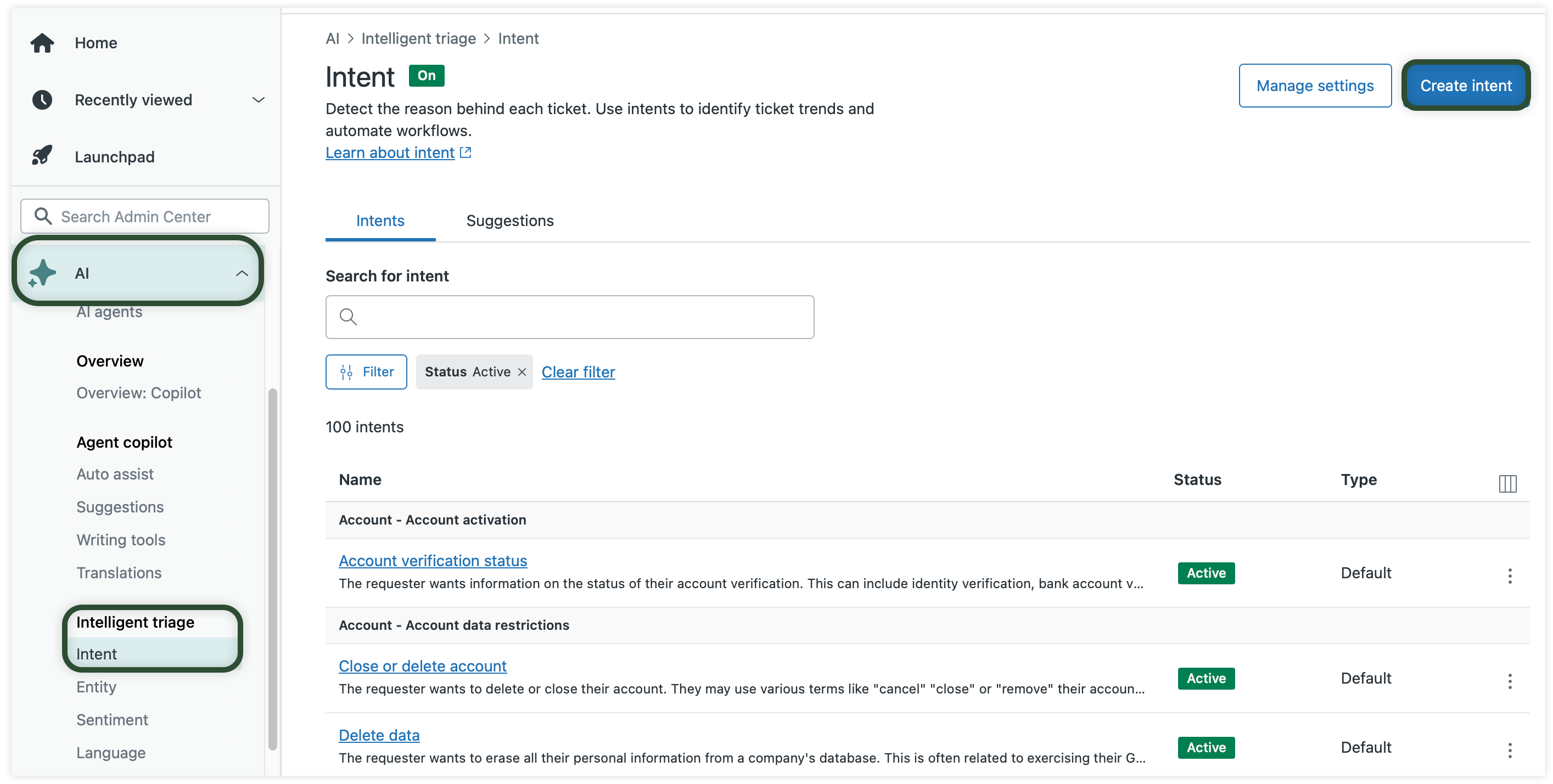Viewport: 1553px width, 784px height.
Task: Collapse the AI sidebar section
Action: click(241, 273)
